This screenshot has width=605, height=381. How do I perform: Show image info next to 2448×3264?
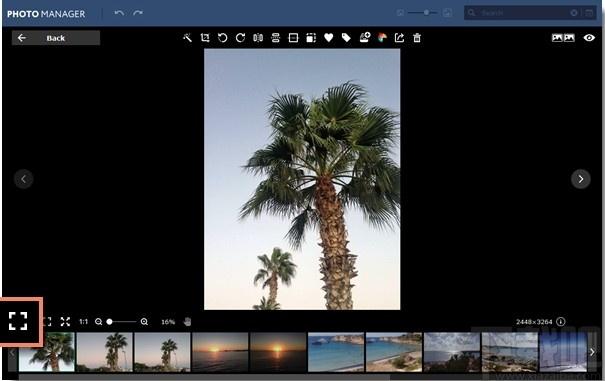[x=561, y=322]
